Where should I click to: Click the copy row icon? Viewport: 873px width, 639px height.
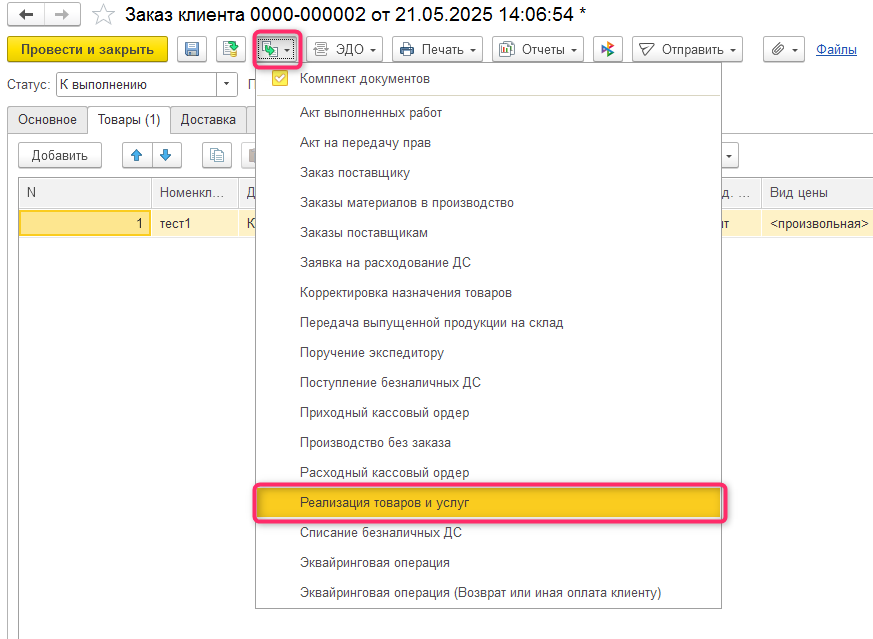coord(217,155)
